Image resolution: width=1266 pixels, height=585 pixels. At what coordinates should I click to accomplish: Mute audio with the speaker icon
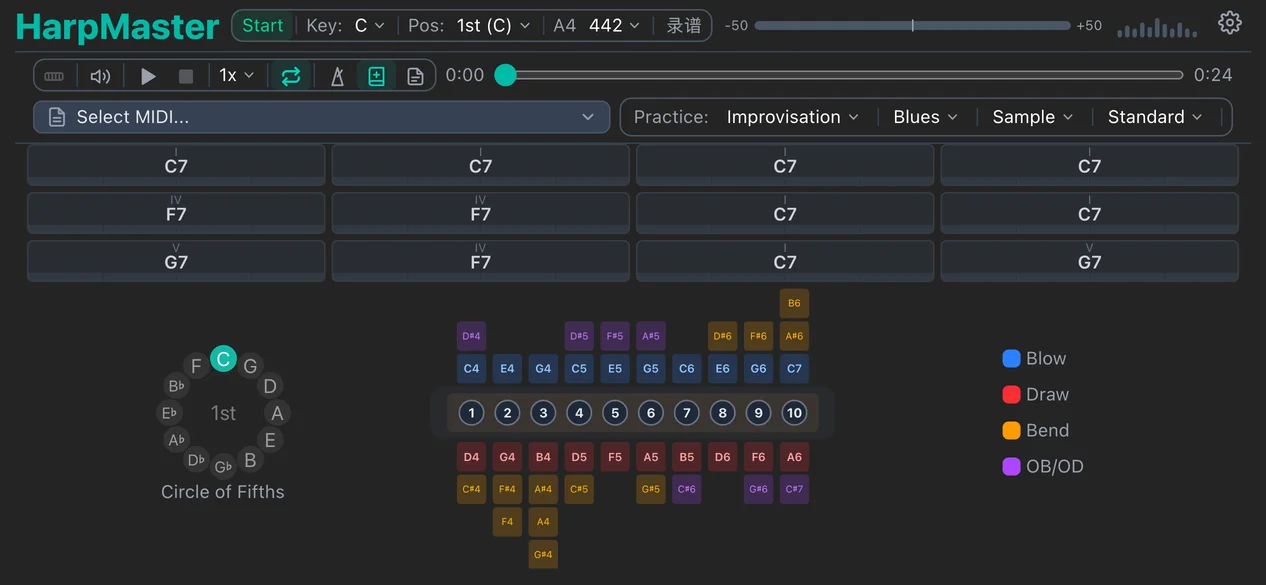(100, 75)
